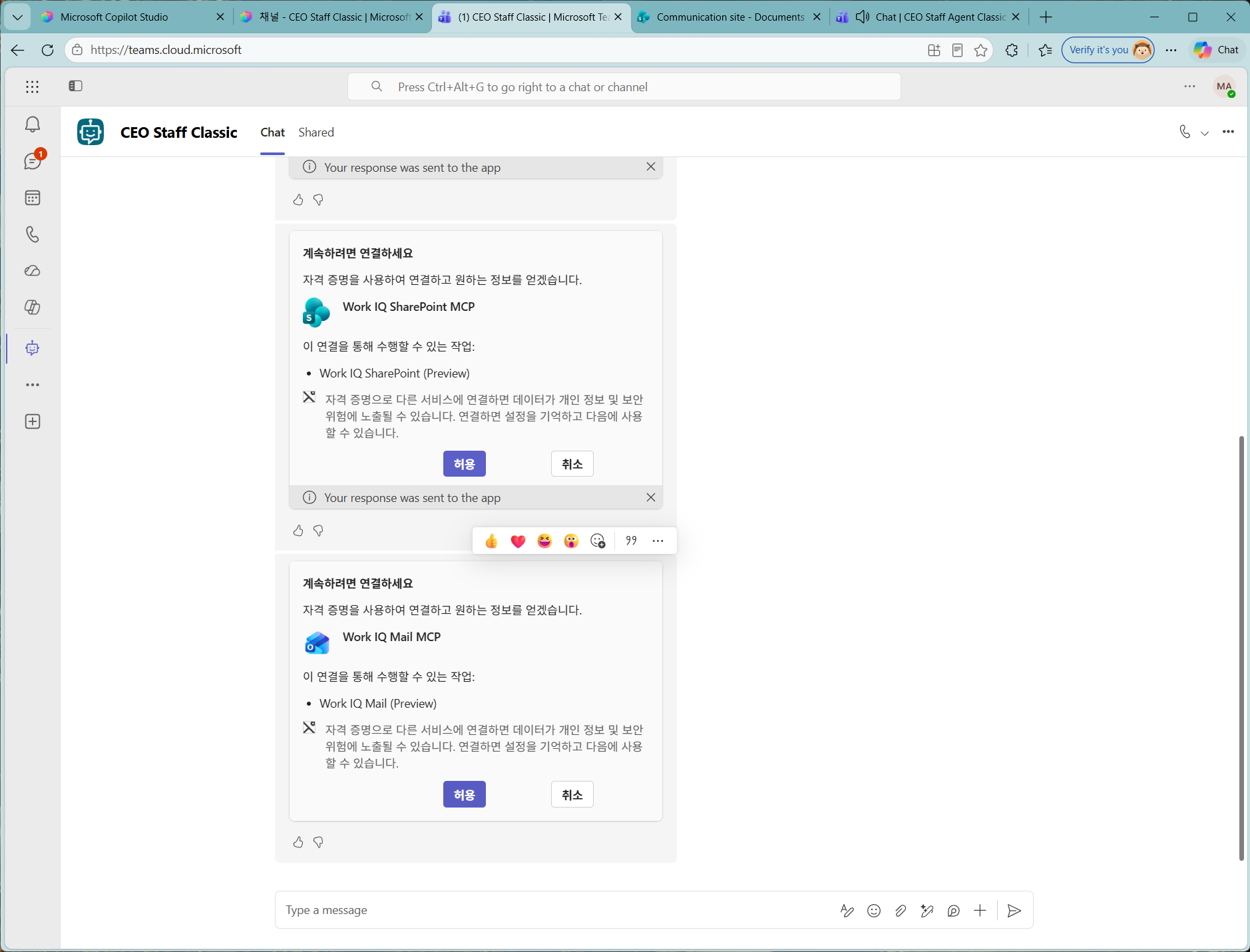Click the chat vertical scrollbar
Screen dimensions: 1250x952
coord(1241,648)
